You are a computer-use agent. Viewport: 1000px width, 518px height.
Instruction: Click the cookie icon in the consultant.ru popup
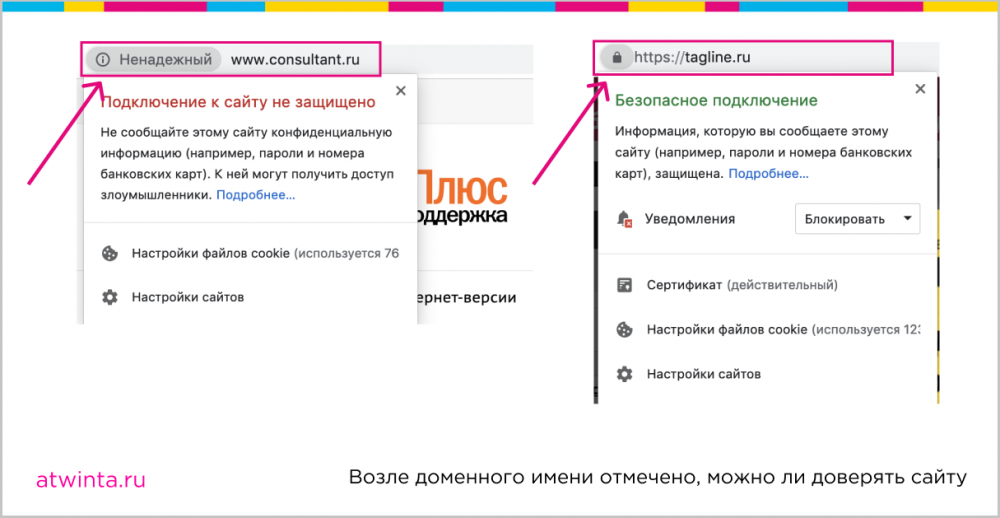point(110,253)
